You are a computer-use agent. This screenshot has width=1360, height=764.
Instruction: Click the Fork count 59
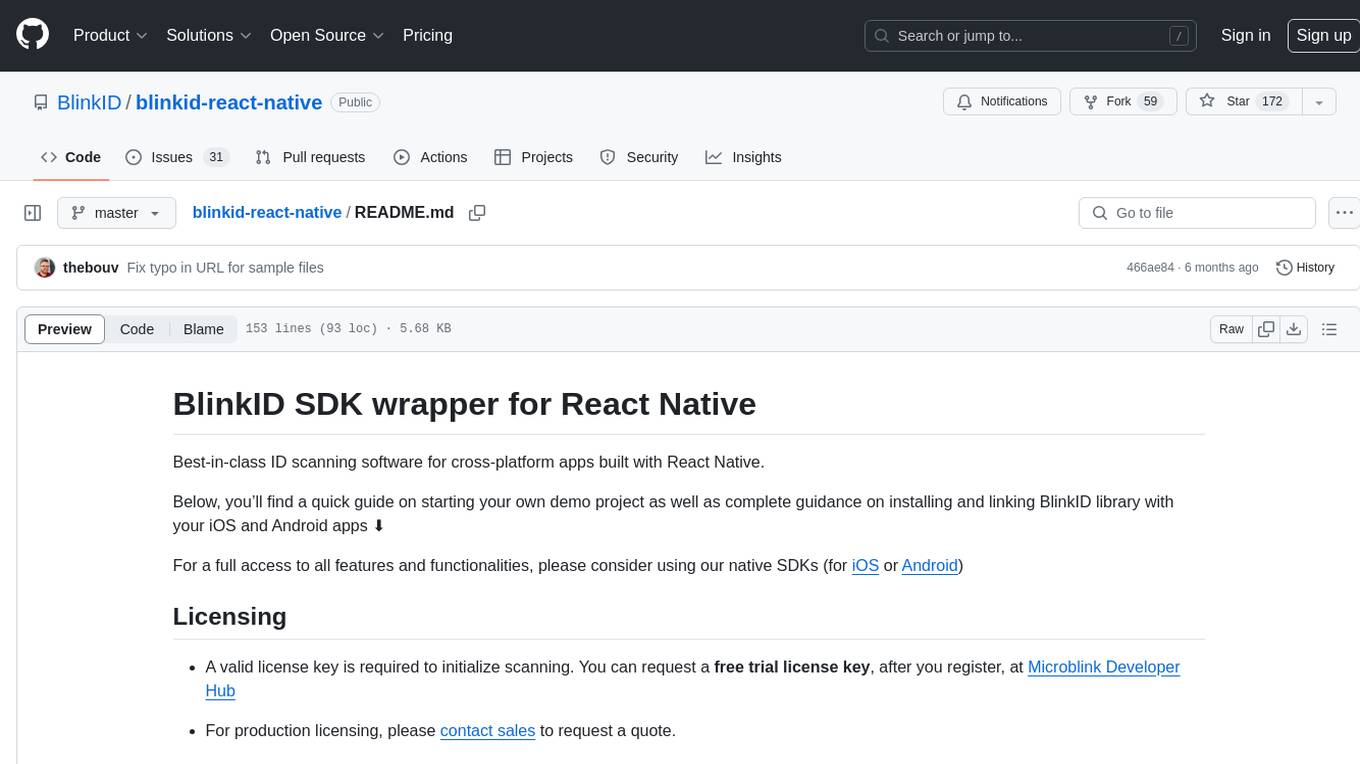coord(1150,102)
